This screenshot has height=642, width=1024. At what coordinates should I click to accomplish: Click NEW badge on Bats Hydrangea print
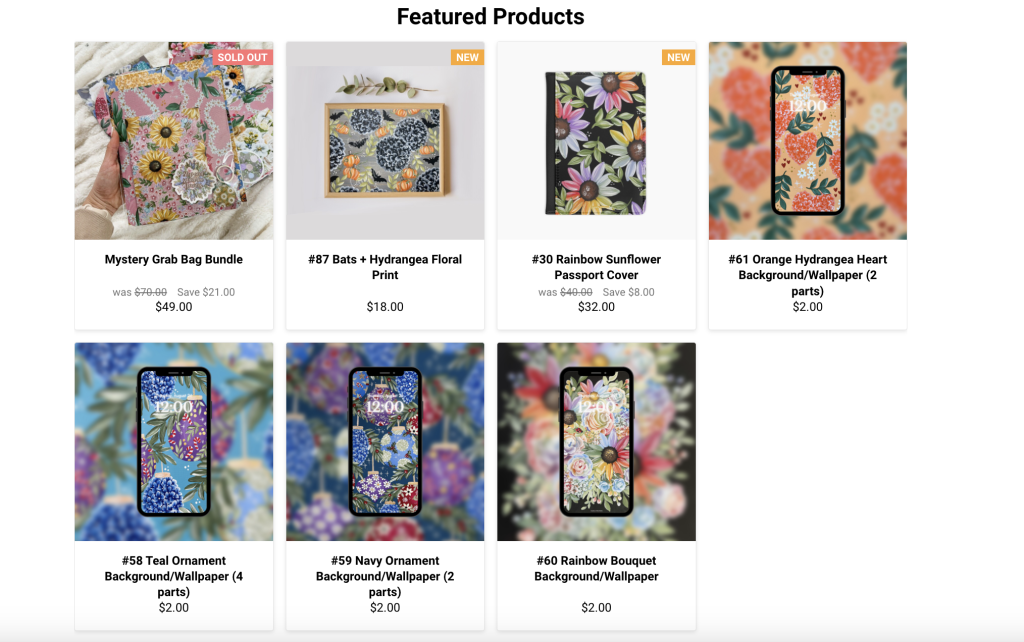tap(467, 57)
